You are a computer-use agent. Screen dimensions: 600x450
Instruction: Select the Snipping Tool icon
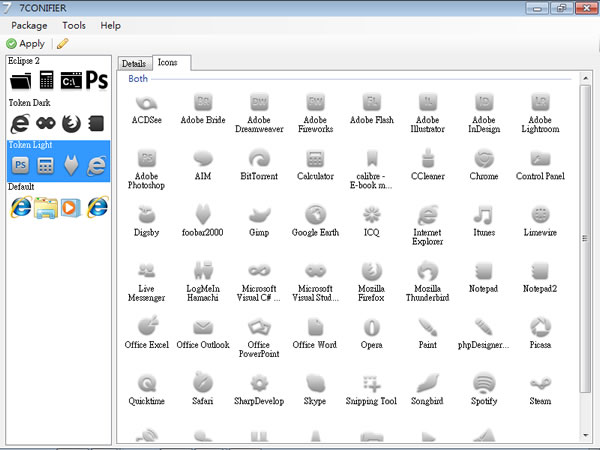(371, 383)
